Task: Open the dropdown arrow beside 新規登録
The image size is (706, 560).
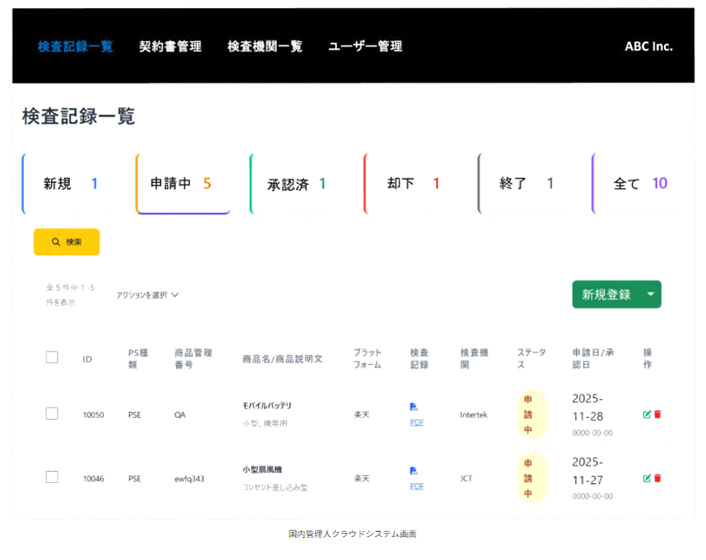Action: [x=651, y=294]
